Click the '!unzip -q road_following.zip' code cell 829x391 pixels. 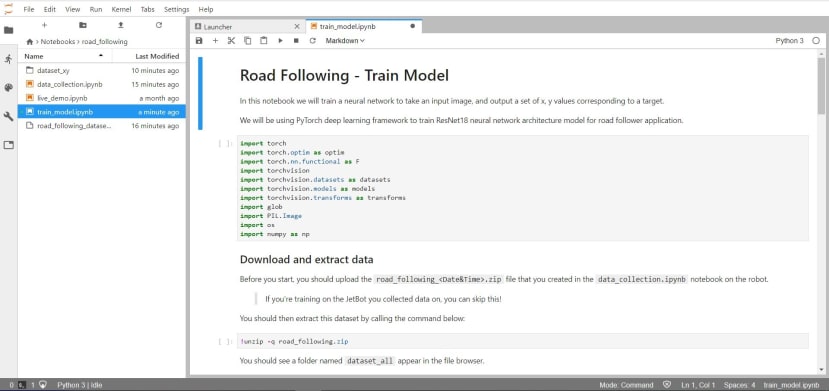[x=522, y=341]
